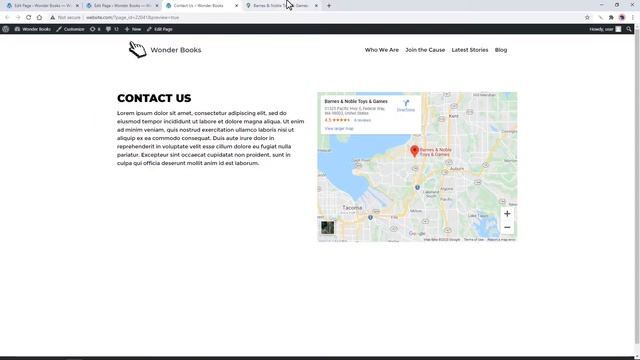The height and width of the screenshot is (360, 640).
Task: Switch to the second Edit Page tab
Action: tap(121, 6)
